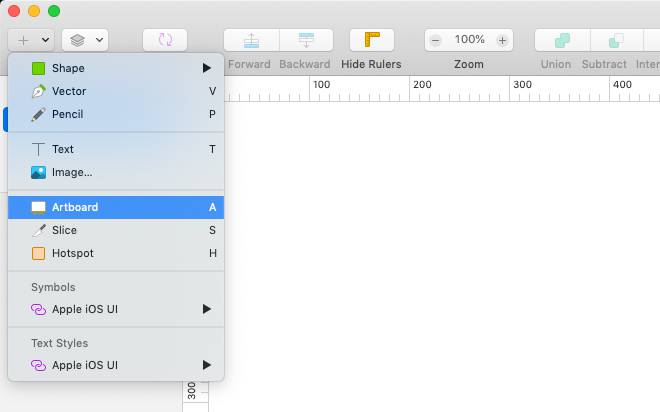Image resolution: width=660 pixels, height=412 pixels.
Task: Zoom out with the minus button
Action: [x=436, y=40]
